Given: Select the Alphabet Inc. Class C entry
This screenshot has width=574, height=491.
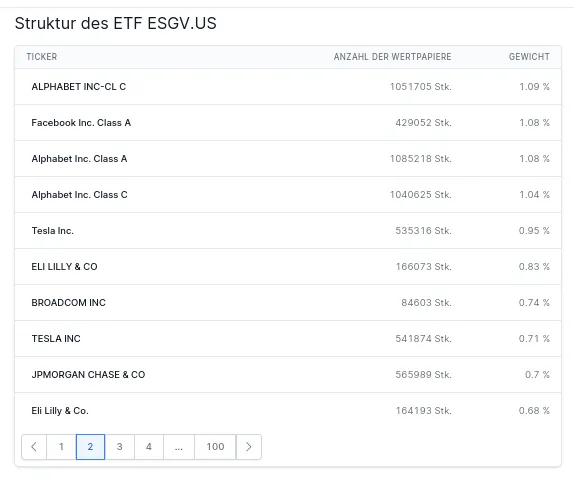Looking at the screenshot, I should pyautogui.click(x=79, y=195).
